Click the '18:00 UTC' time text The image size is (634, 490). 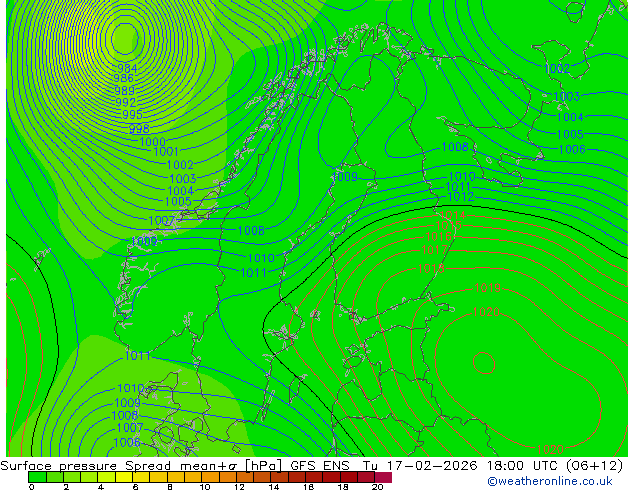[523, 466]
